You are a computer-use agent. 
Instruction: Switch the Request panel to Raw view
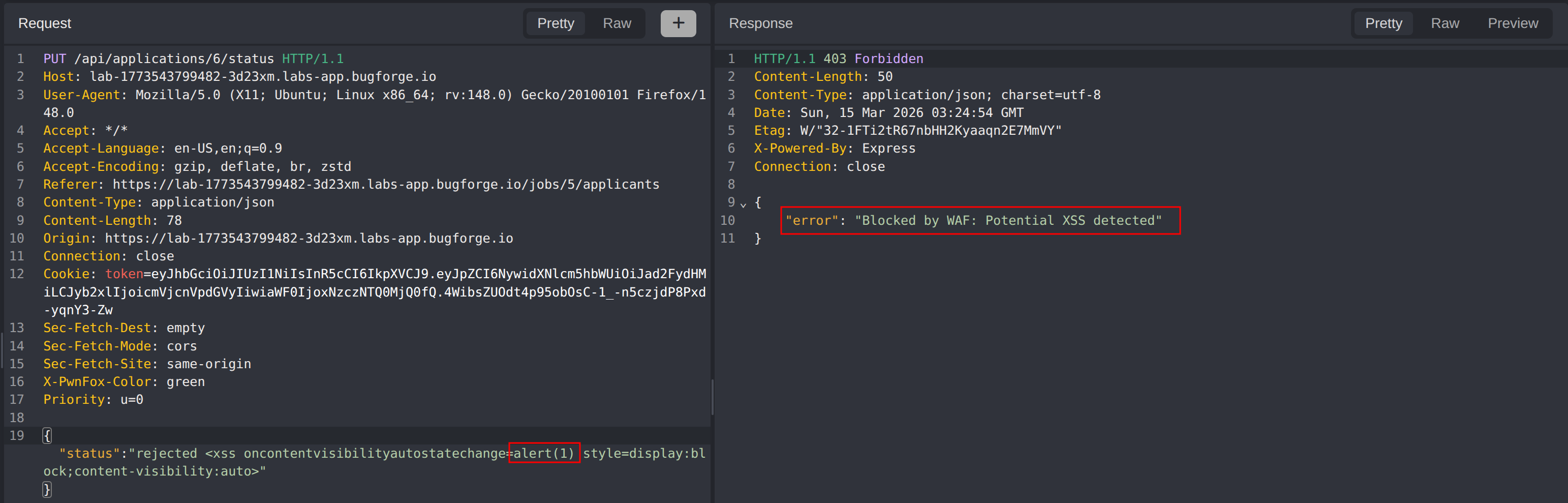pos(617,23)
